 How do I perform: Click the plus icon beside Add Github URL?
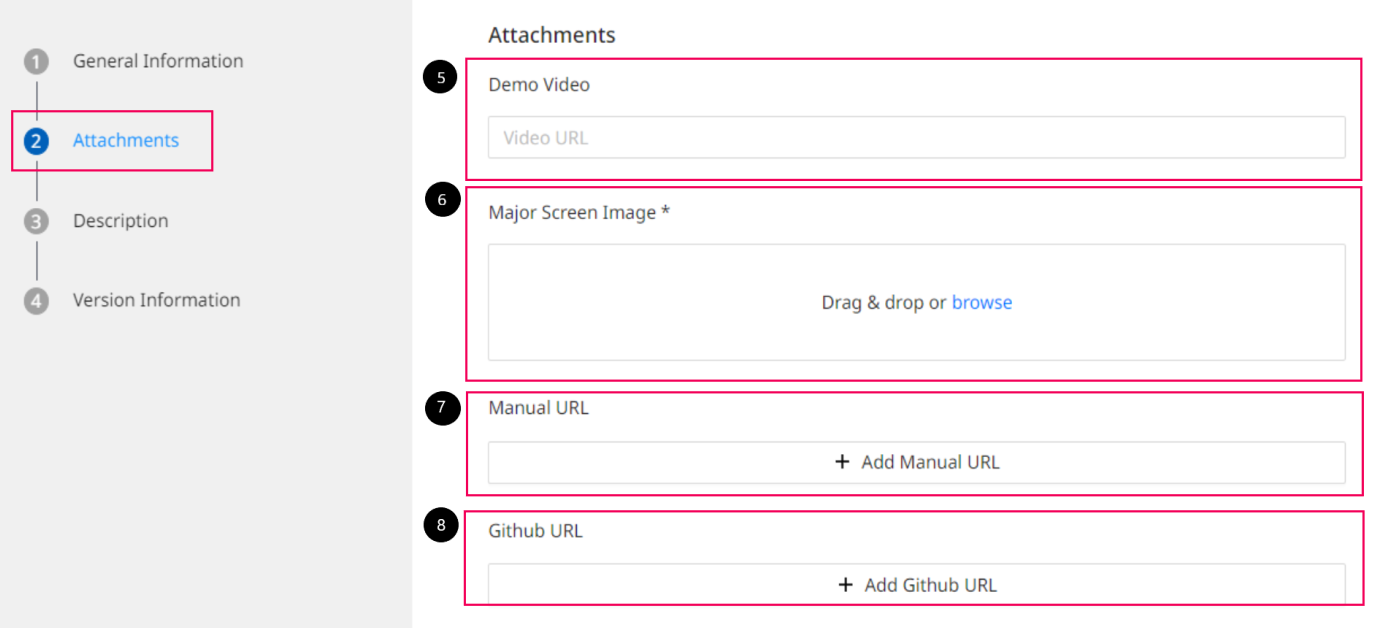(x=845, y=585)
